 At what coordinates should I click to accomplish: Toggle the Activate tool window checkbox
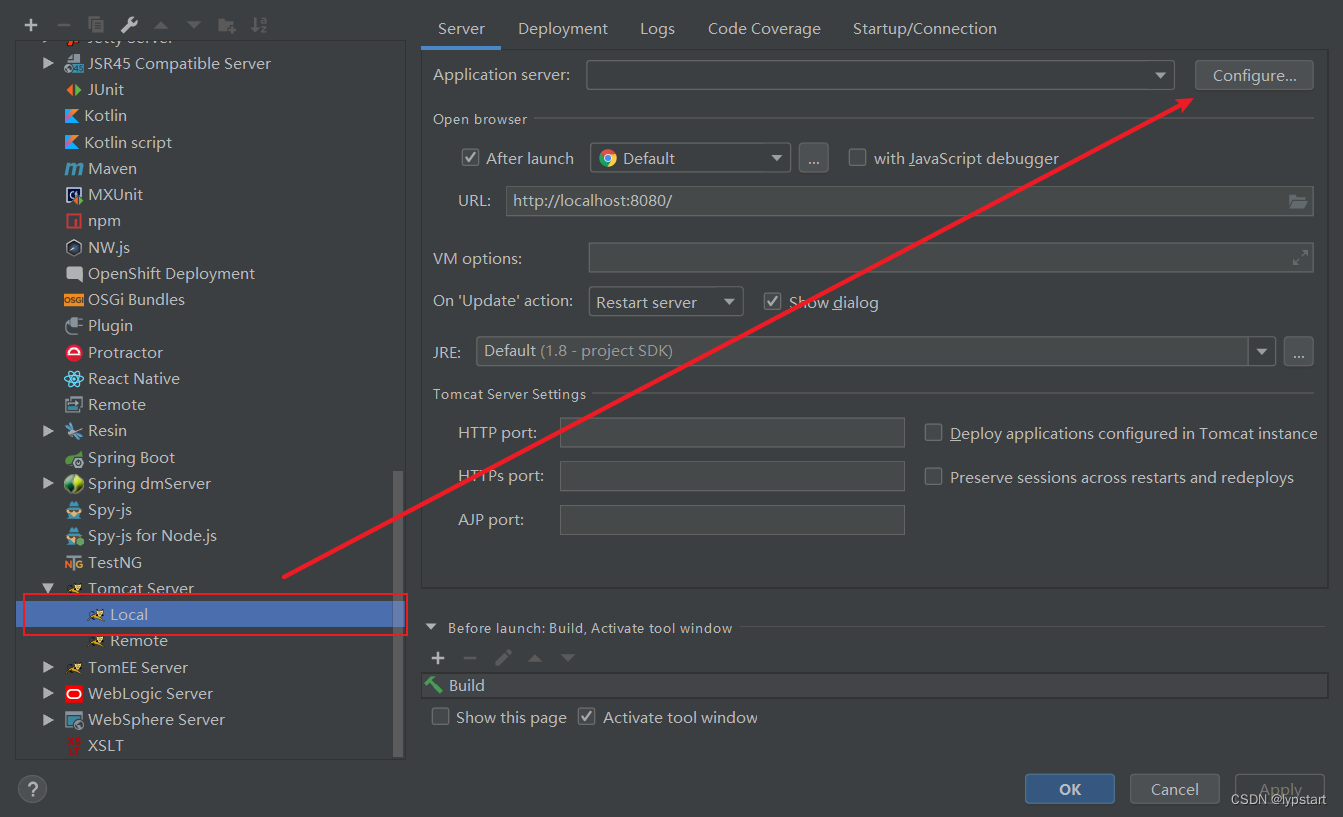click(587, 716)
